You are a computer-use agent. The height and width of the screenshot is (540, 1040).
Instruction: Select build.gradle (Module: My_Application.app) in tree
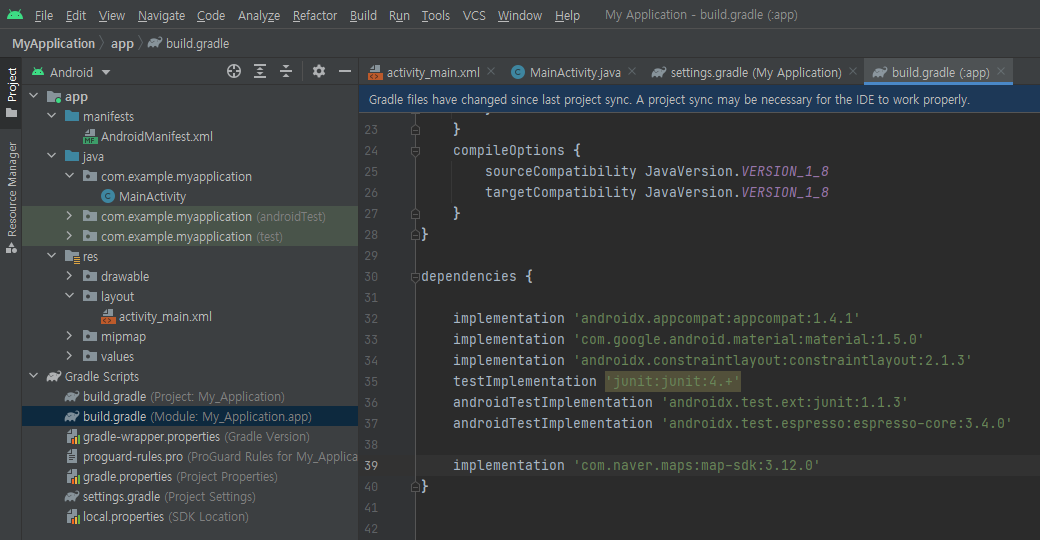pos(190,417)
